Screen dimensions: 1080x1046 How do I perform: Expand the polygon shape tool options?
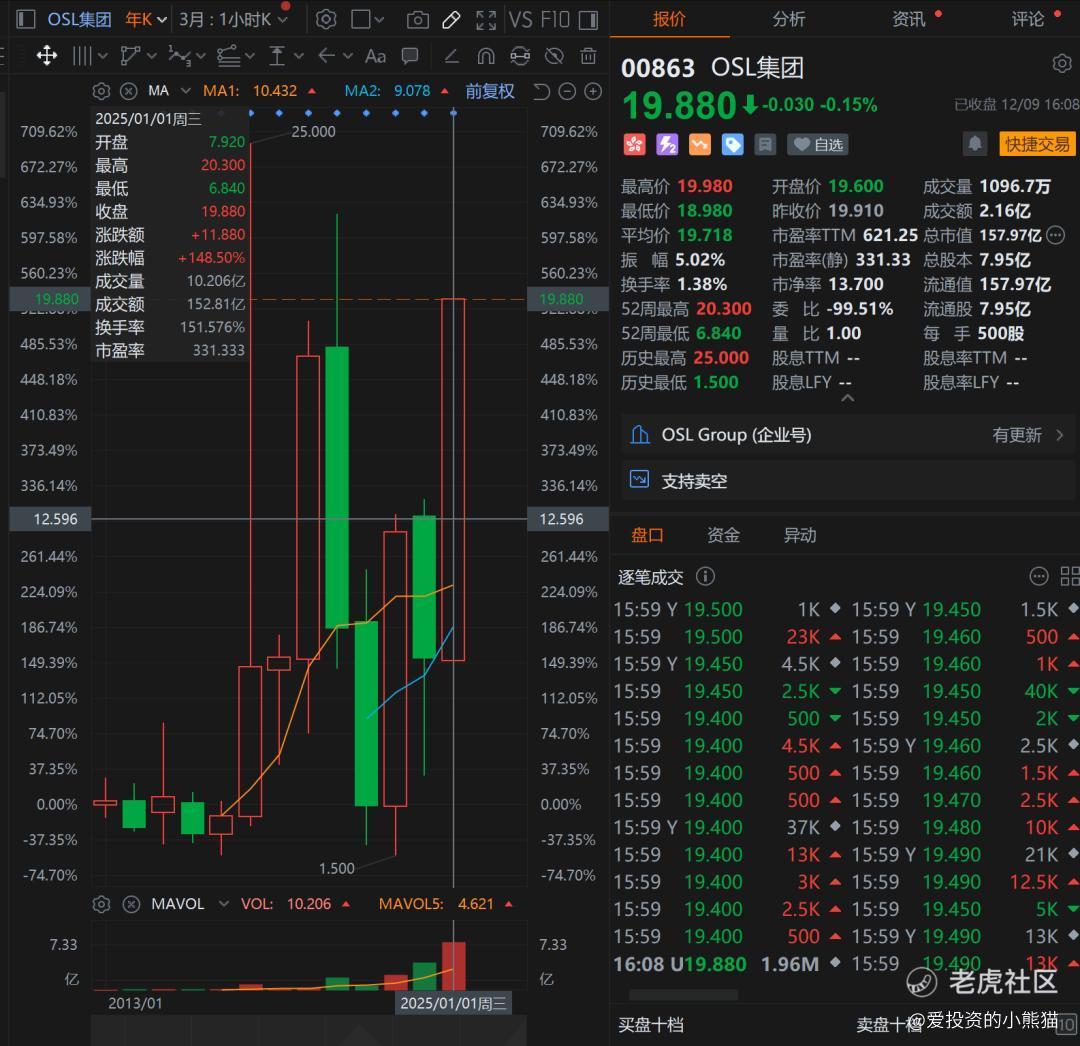coord(152,56)
